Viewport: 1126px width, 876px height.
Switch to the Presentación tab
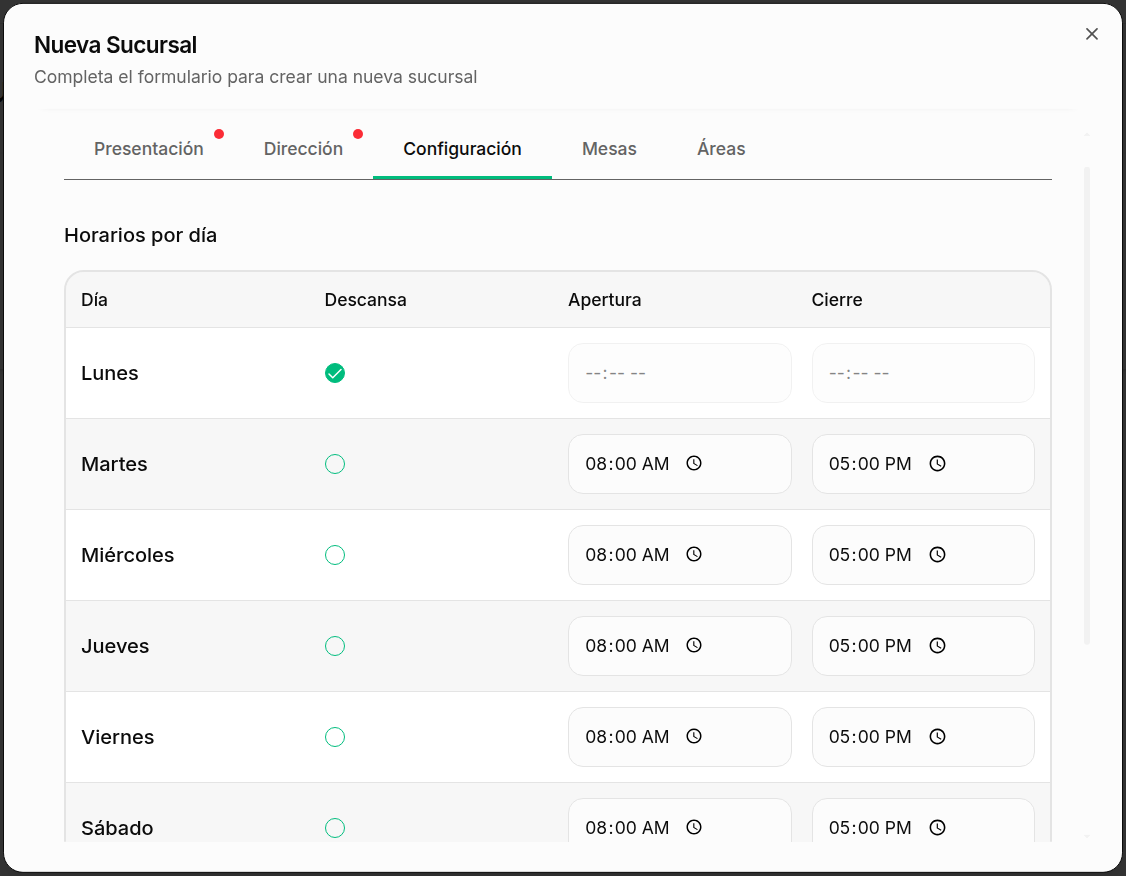pyautogui.click(x=148, y=148)
